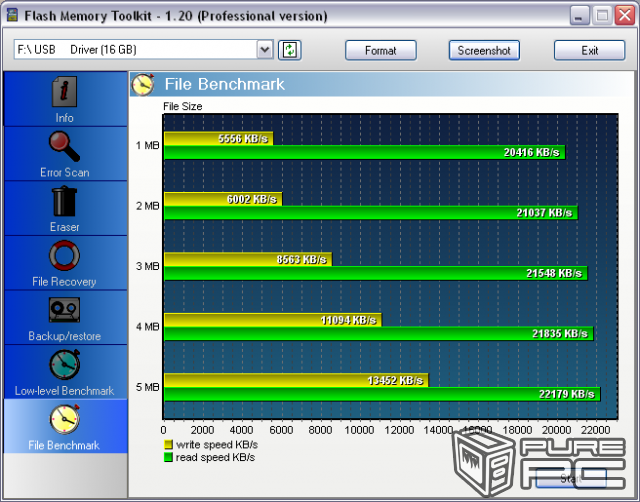Minimize the Flash Memory Toolkit window
Image resolution: width=640 pixels, height=502 pixels.
[579, 16]
